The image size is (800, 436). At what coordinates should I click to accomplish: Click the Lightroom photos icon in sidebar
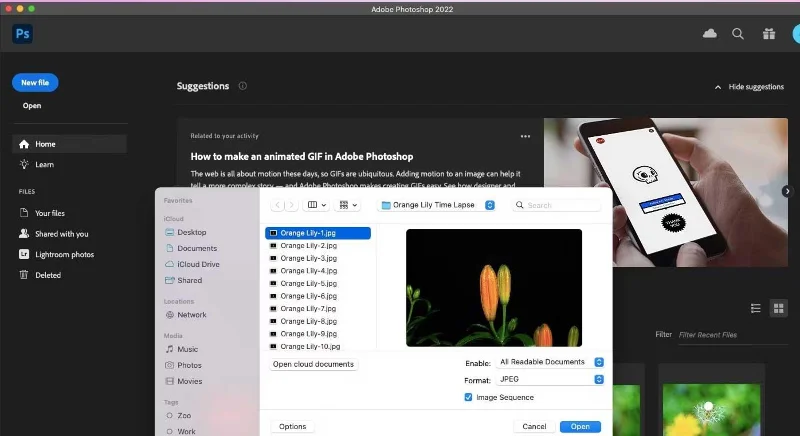(x=24, y=254)
